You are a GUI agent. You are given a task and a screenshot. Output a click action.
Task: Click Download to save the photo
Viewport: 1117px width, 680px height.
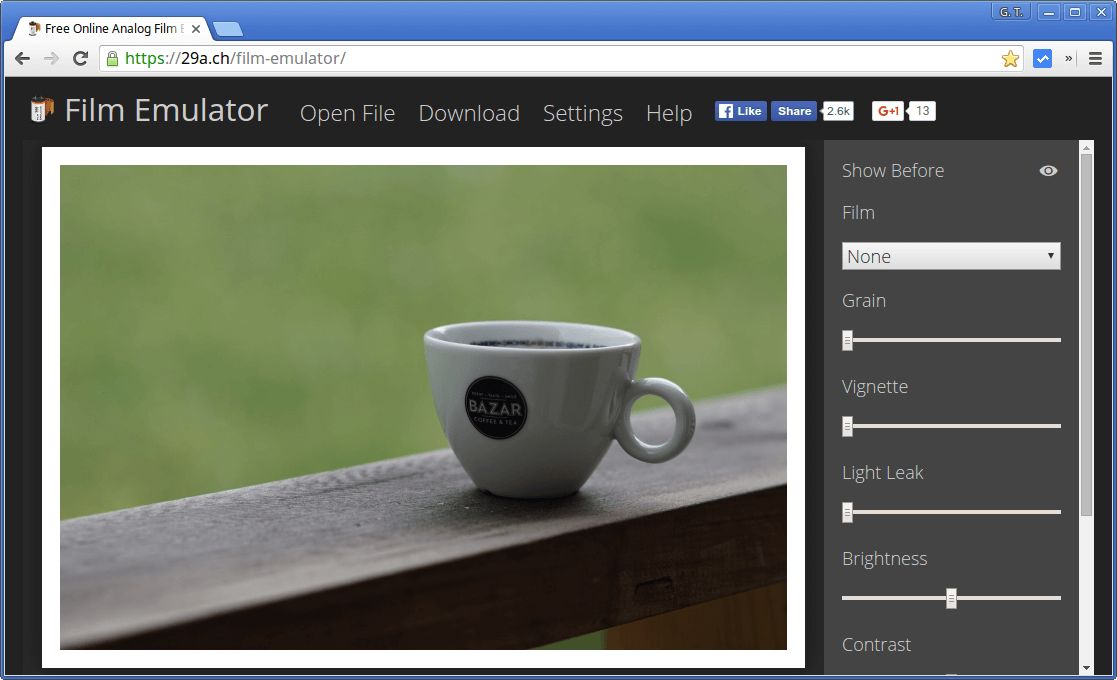click(x=468, y=113)
